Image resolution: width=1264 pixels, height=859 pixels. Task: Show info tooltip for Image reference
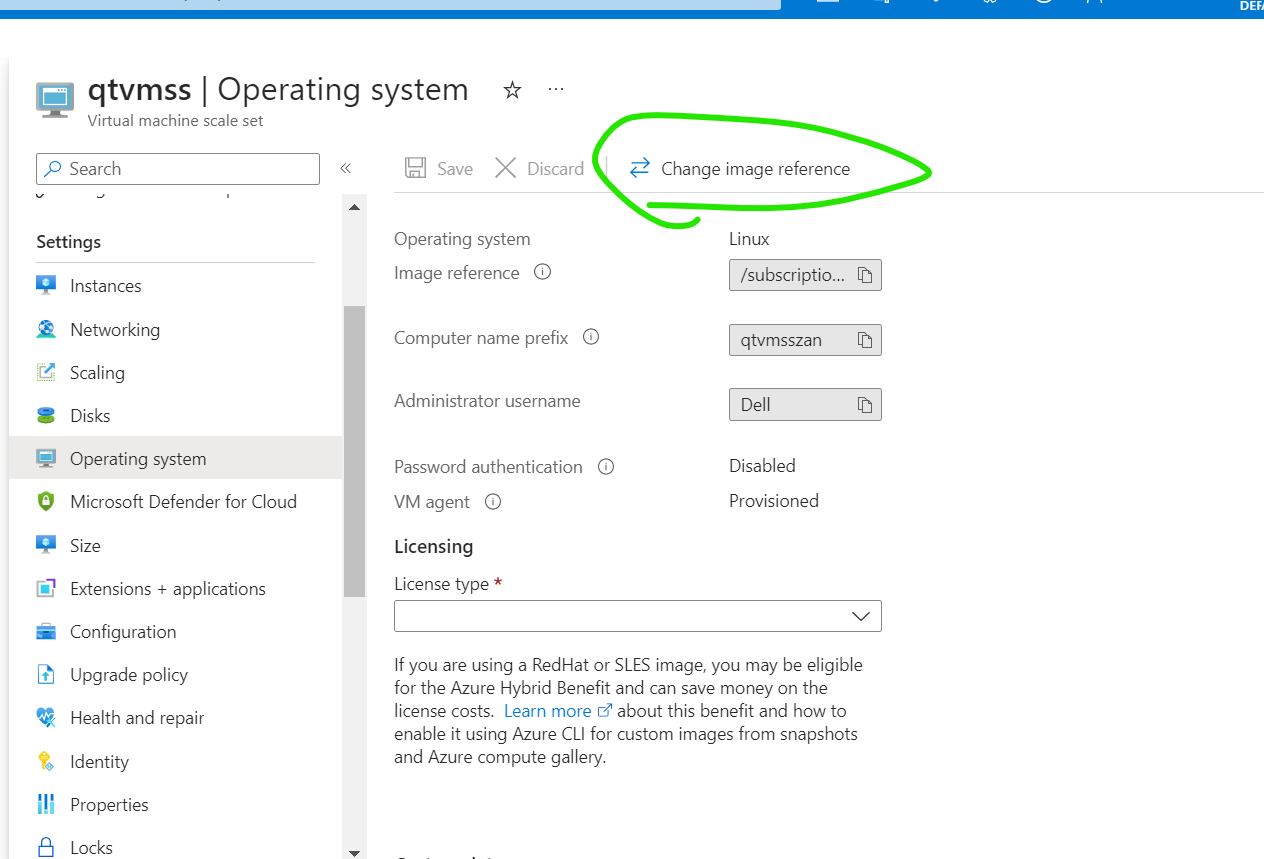point(543,272)
